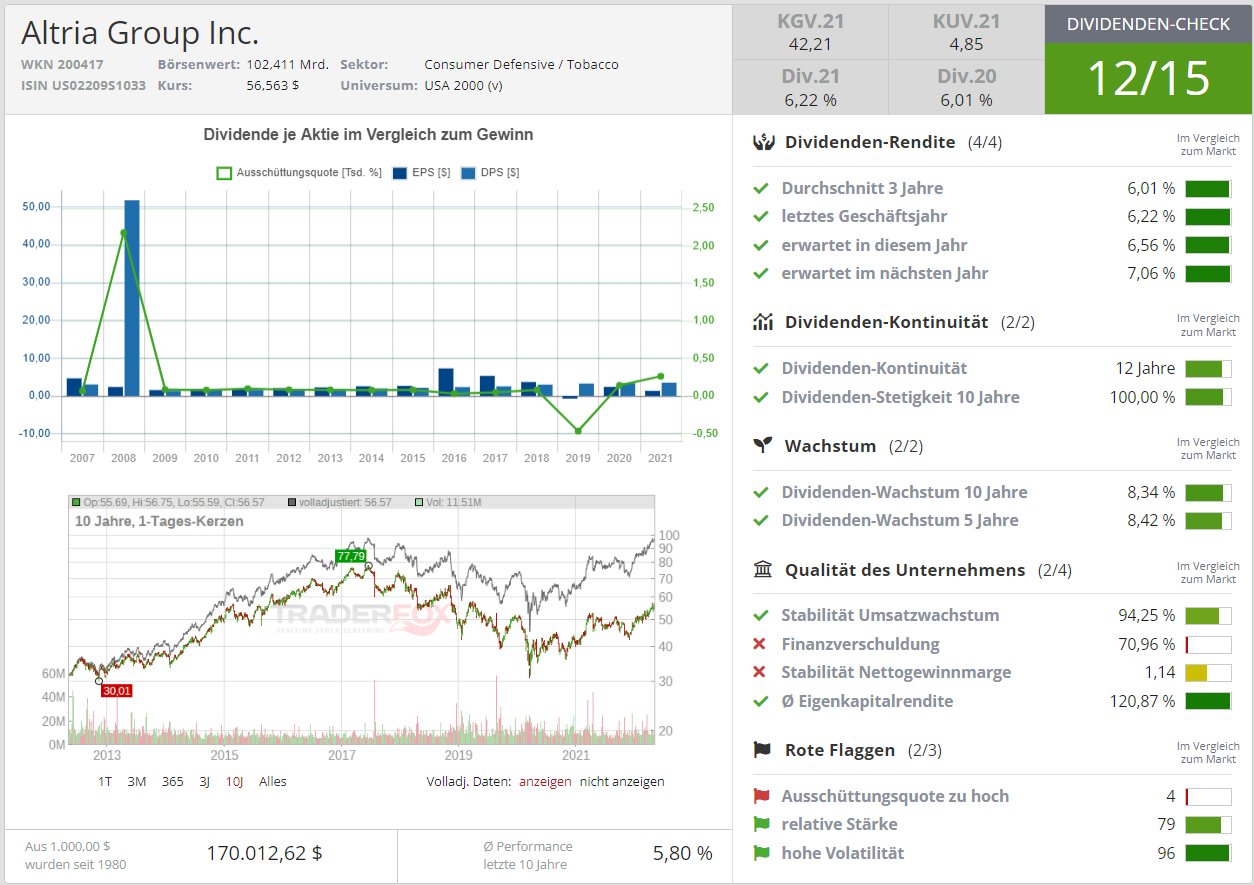The height and width of the screenshot is (885, 1254).
Task: Click the Dividenden-Kontinuität bar chart icon
Action: [x=764, y=322]
